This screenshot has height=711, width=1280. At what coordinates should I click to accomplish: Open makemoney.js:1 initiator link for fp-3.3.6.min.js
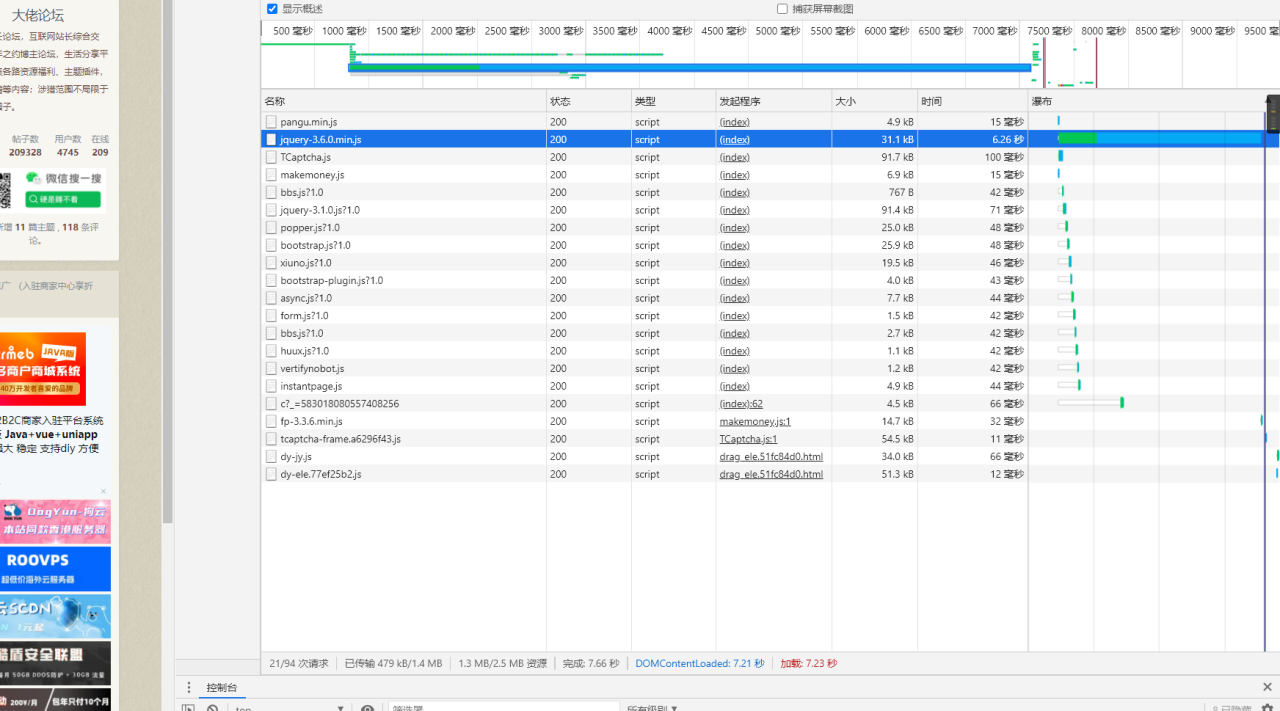754,422
